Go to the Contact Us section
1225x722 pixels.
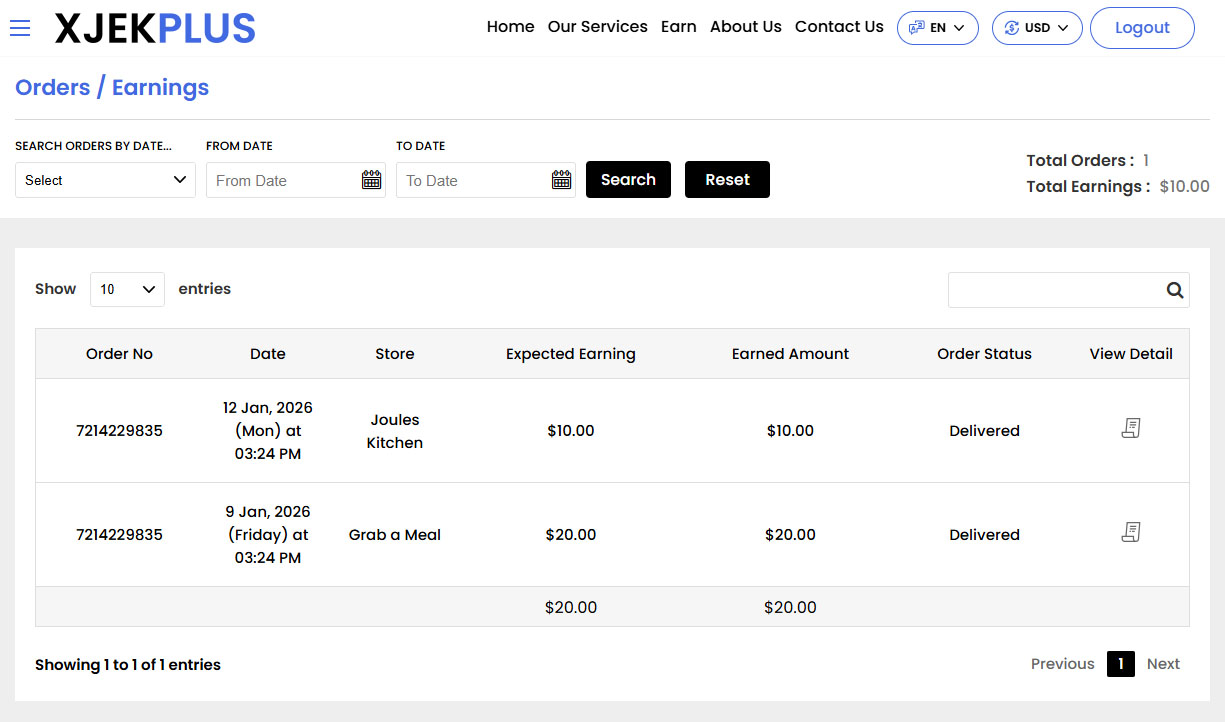(x=839, y=27)
